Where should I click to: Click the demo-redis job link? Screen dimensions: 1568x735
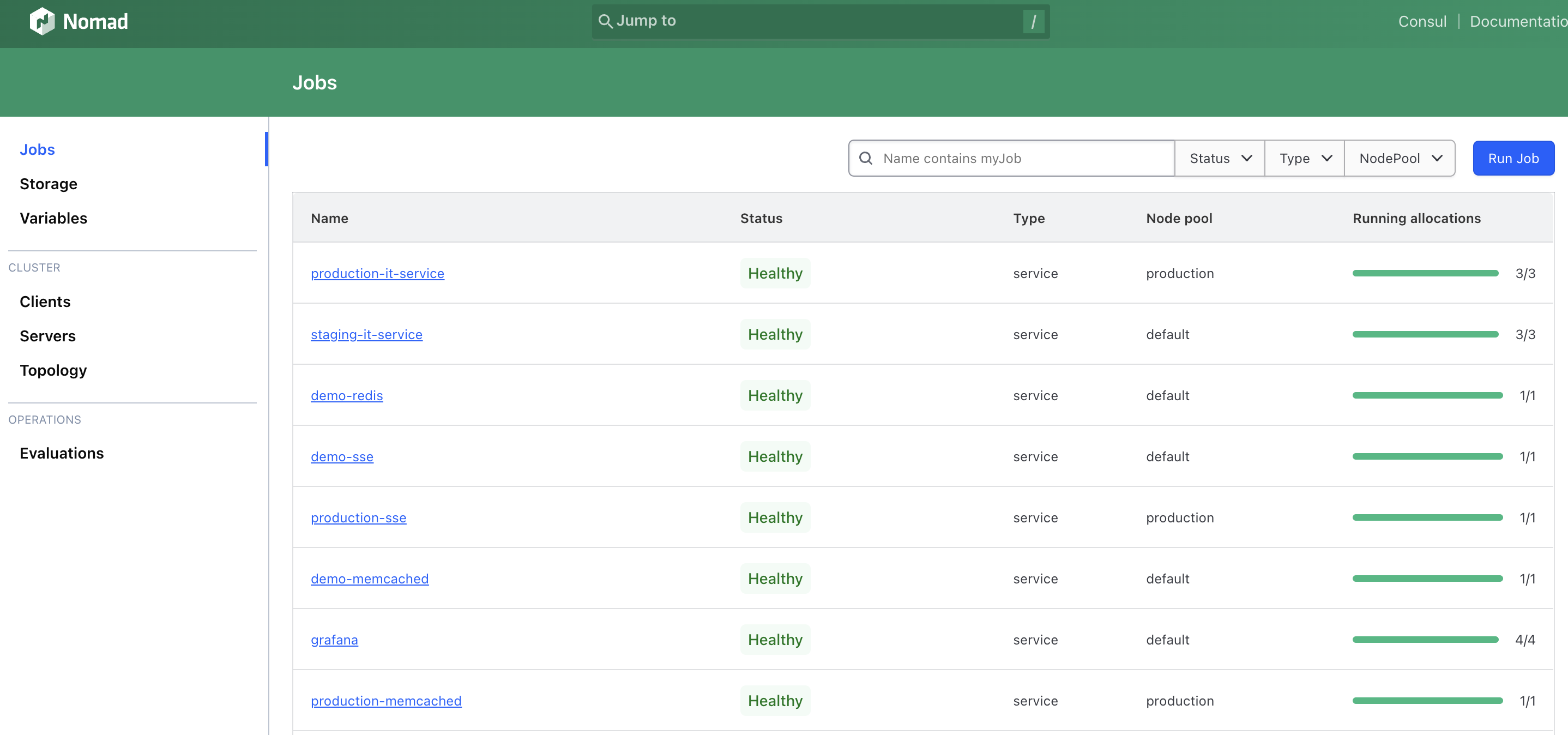(x=346, y=395)
